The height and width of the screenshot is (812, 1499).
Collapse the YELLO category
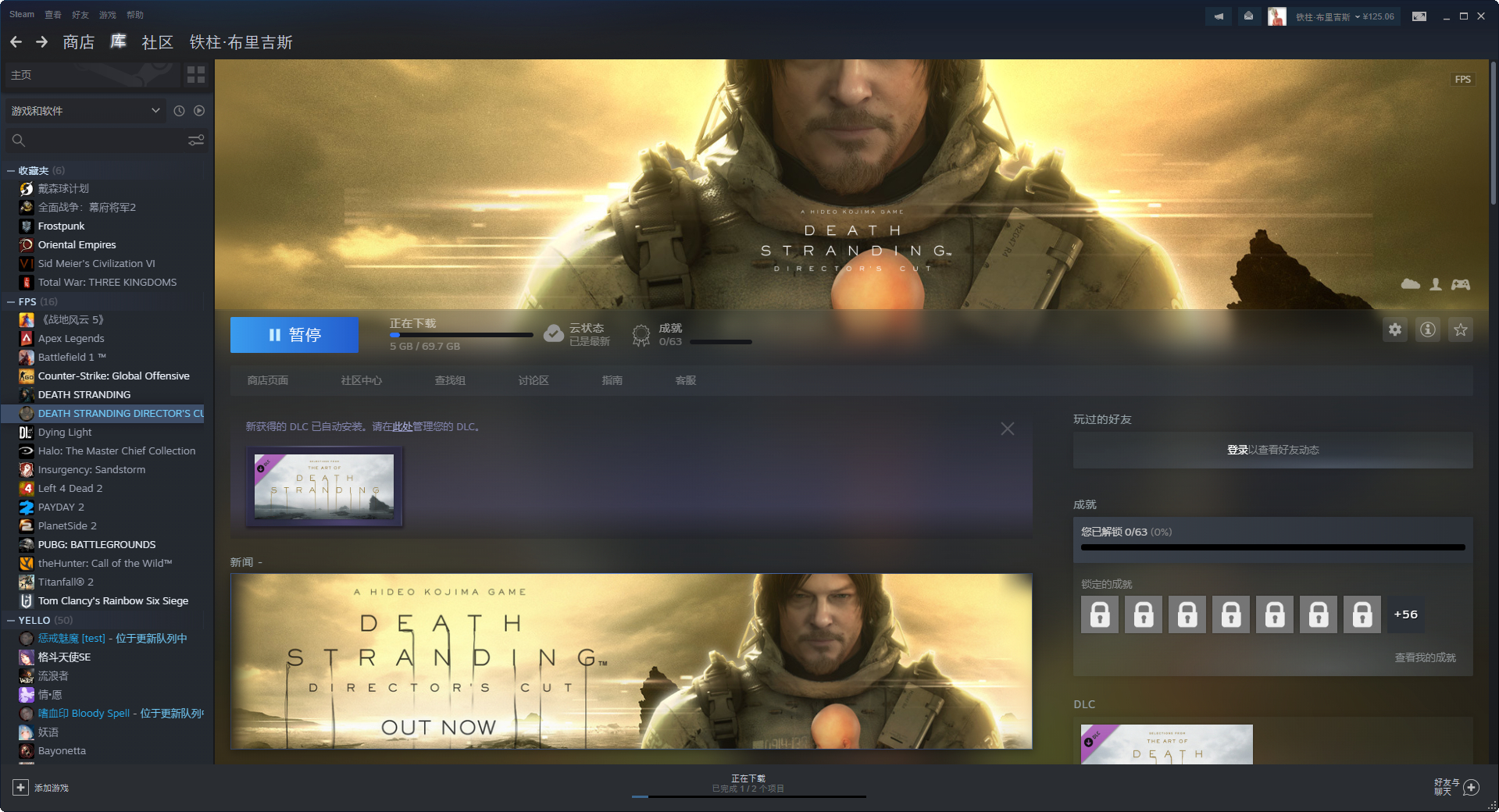click(11, 620)
